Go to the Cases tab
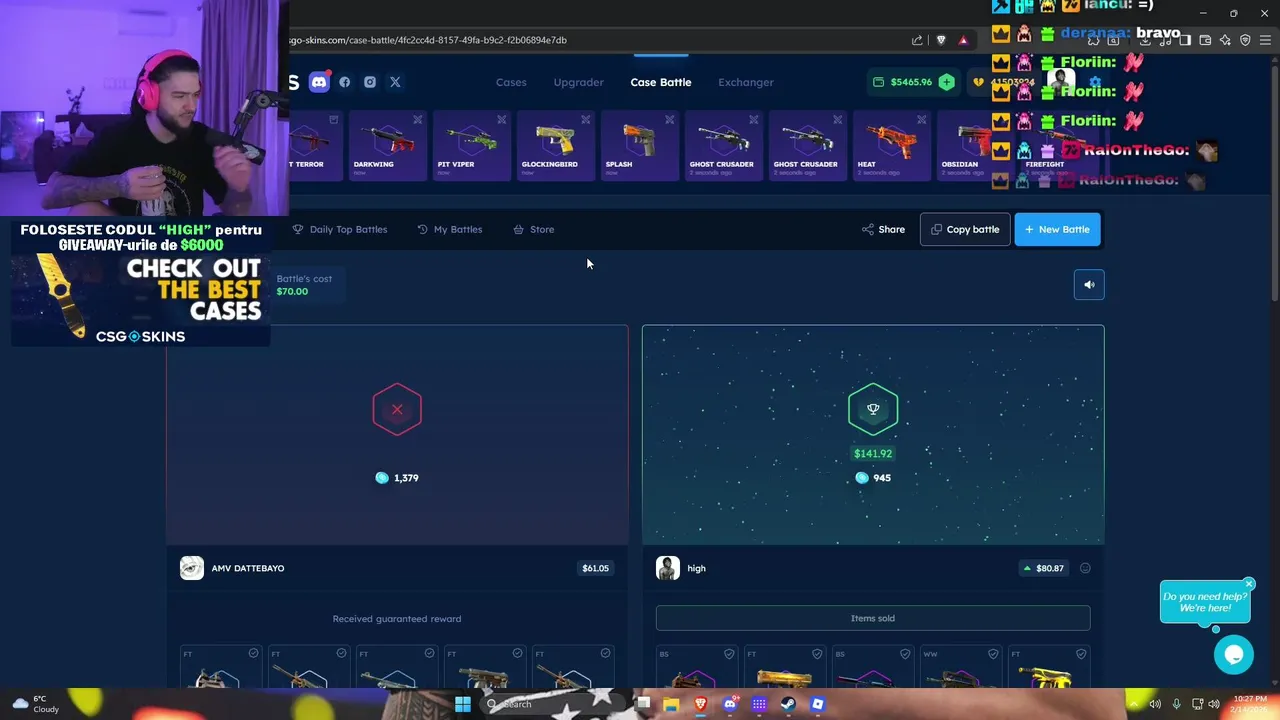The height and width of the screenshot is (720, 1280). (x=511, y=82)
